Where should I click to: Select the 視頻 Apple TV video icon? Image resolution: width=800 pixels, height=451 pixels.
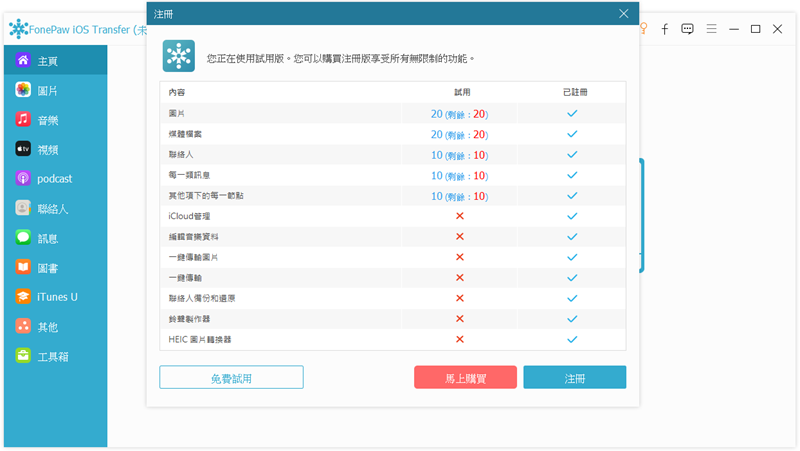pyautogui.click(x=23, y=149)
